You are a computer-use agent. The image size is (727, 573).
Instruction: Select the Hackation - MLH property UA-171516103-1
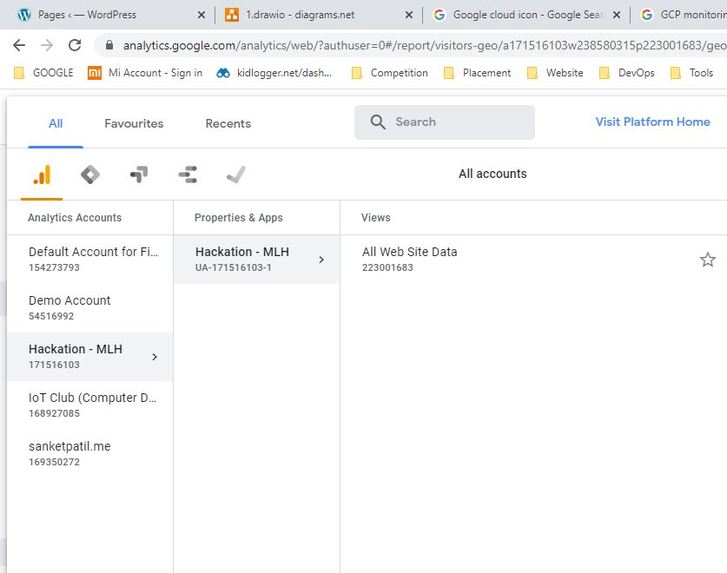(257, 259)
